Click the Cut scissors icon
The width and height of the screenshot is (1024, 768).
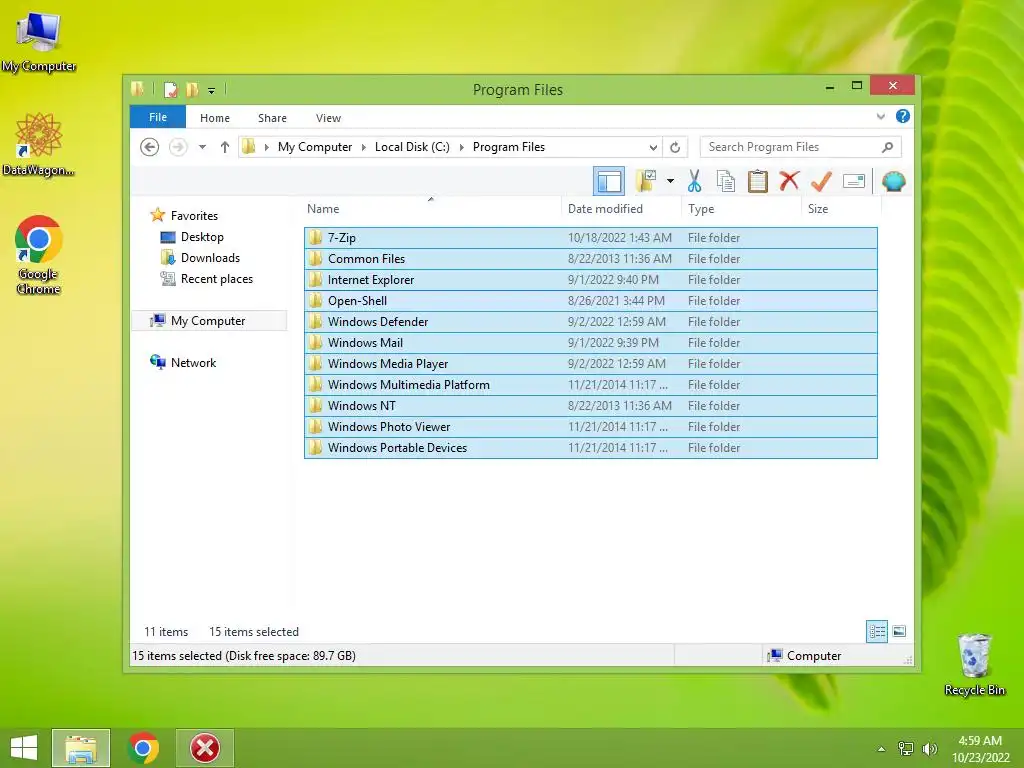pos(694,181)
